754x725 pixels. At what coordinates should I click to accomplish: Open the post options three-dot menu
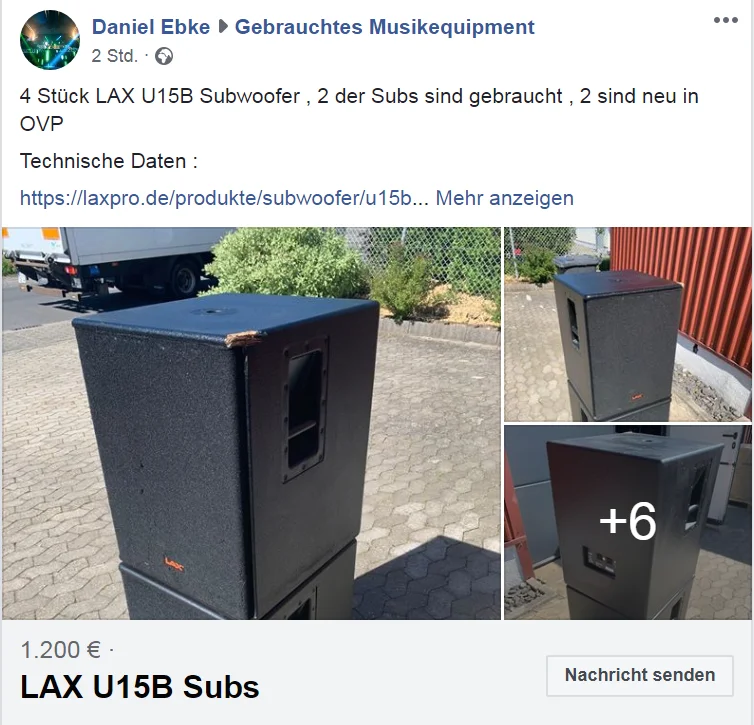[726, 20]
